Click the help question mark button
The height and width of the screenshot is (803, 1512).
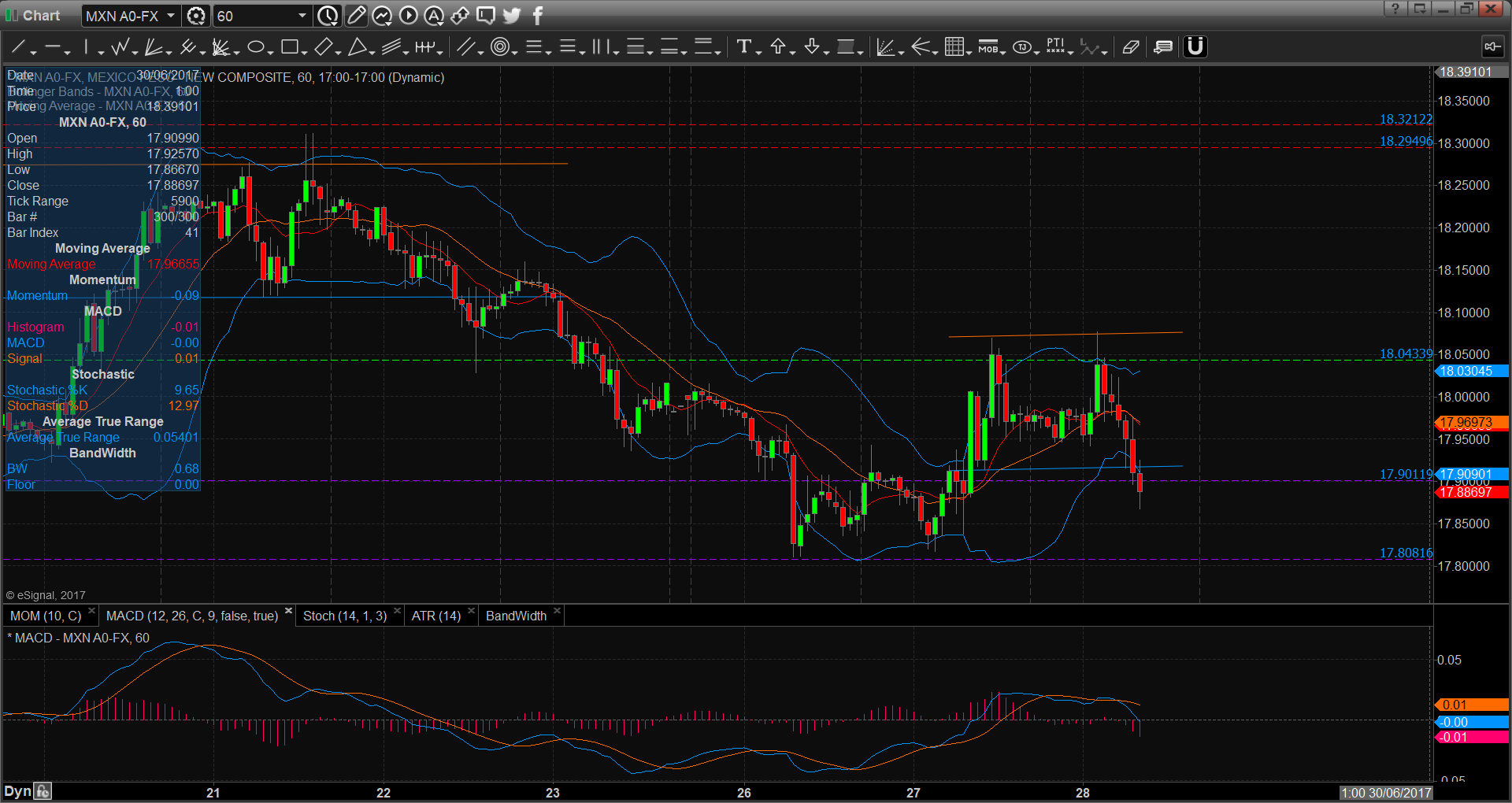(1395, 9)
